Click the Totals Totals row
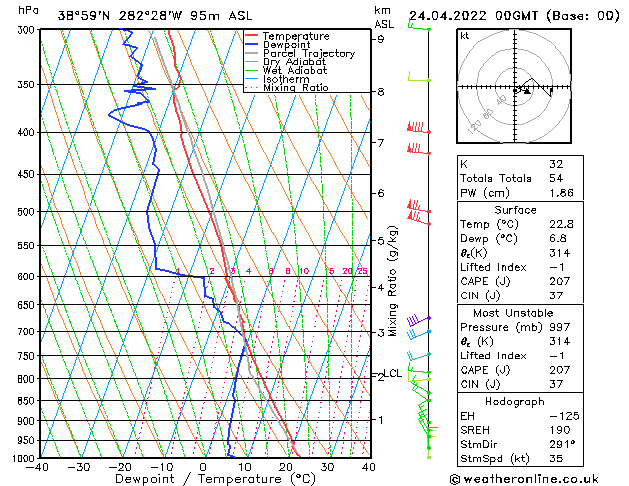Image resolution: width=629 pixels, height=486 pixels. [x=520, y=178]
